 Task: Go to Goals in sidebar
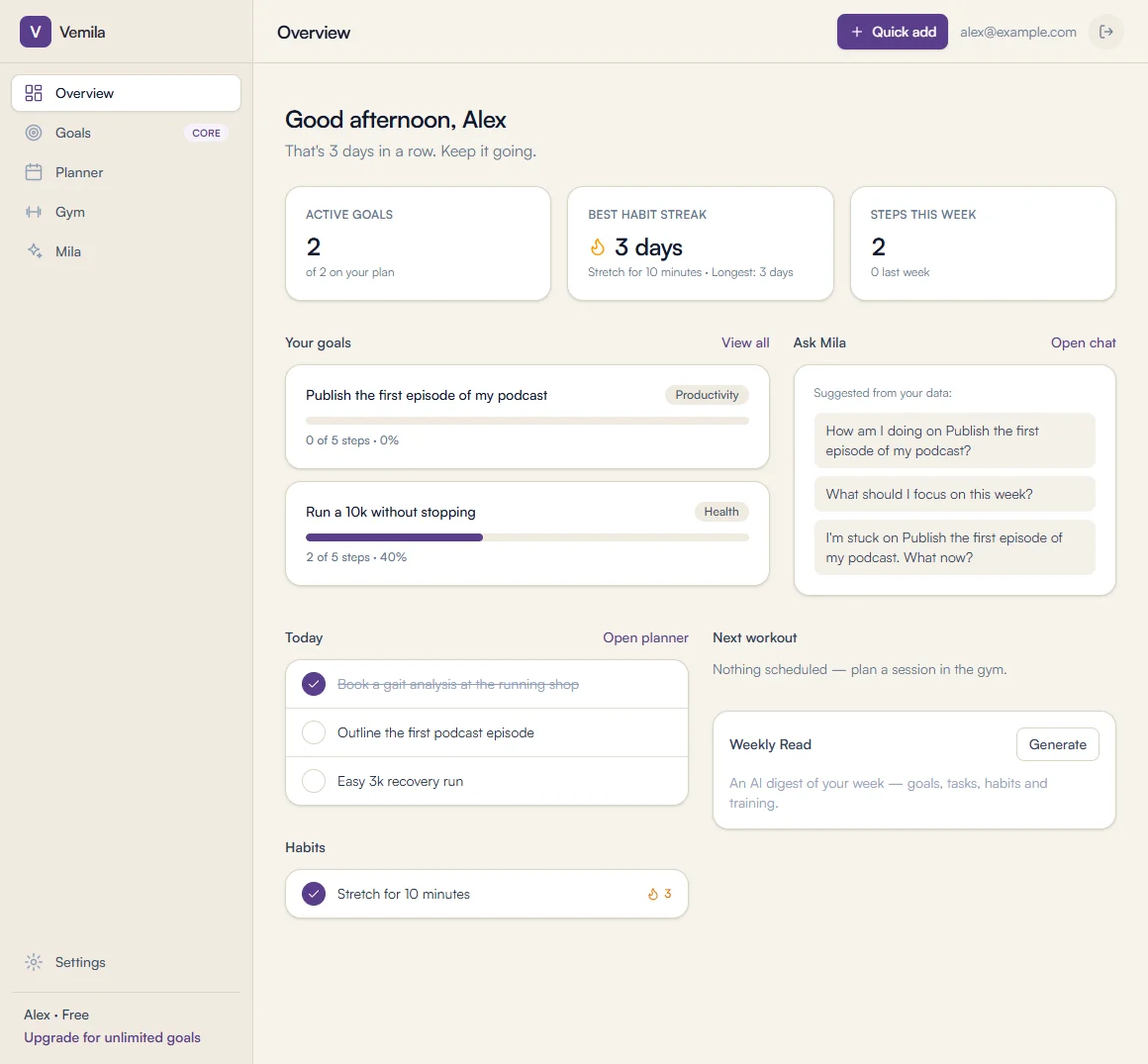[126, 133]
